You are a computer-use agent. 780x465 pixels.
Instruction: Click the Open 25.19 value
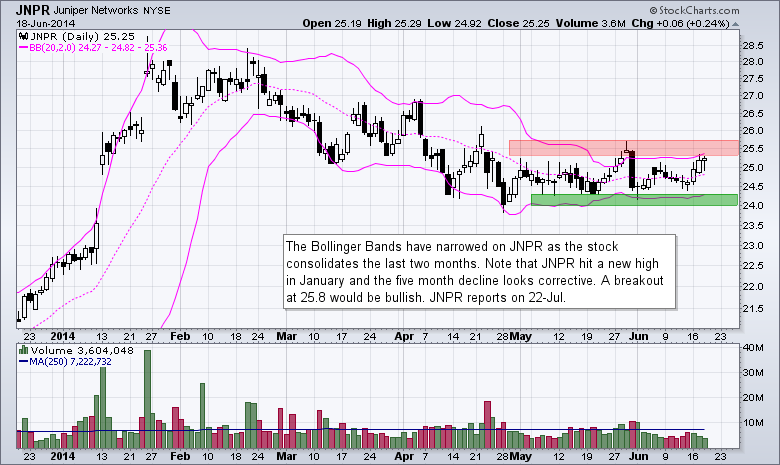click(x=332, y=23)
